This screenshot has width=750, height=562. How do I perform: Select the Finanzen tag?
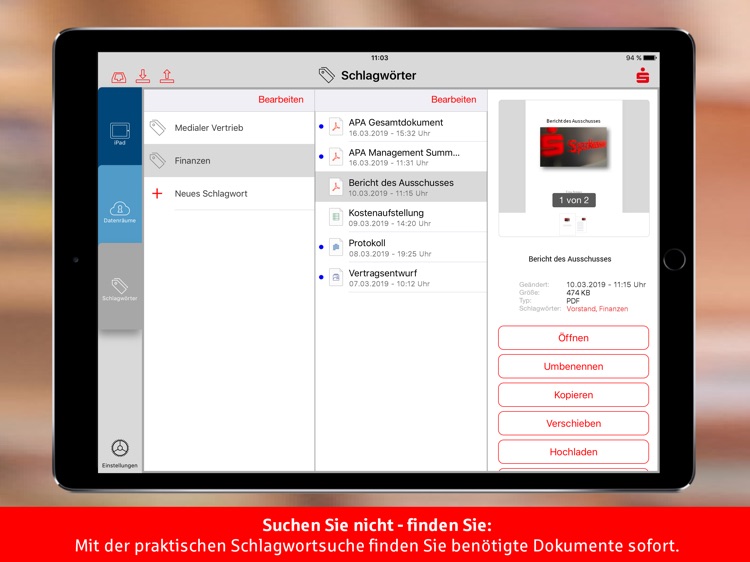point(229,161)
